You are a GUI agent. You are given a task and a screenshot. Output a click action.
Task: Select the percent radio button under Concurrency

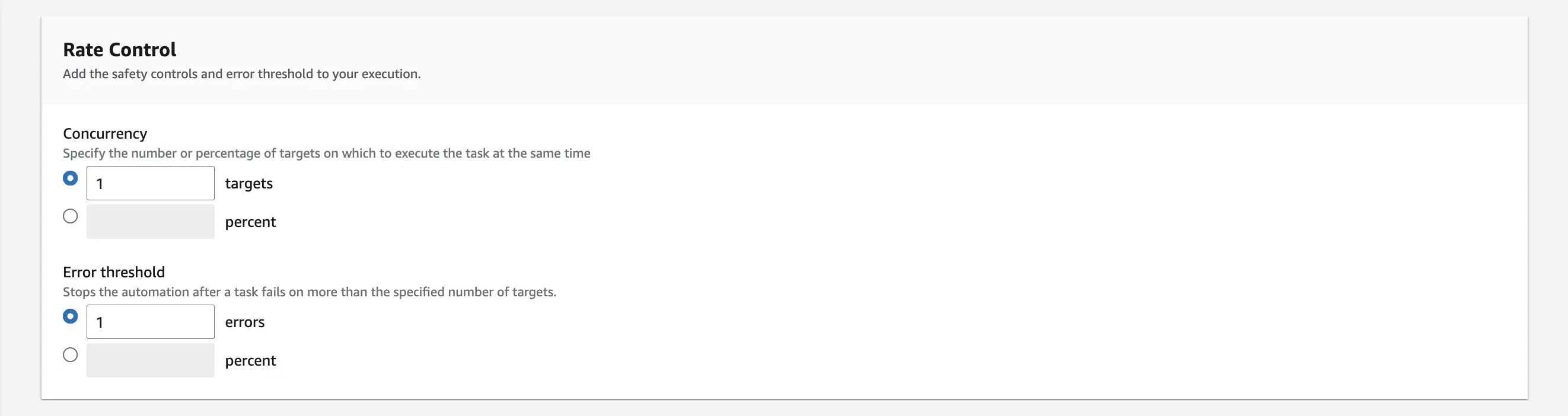70,216
